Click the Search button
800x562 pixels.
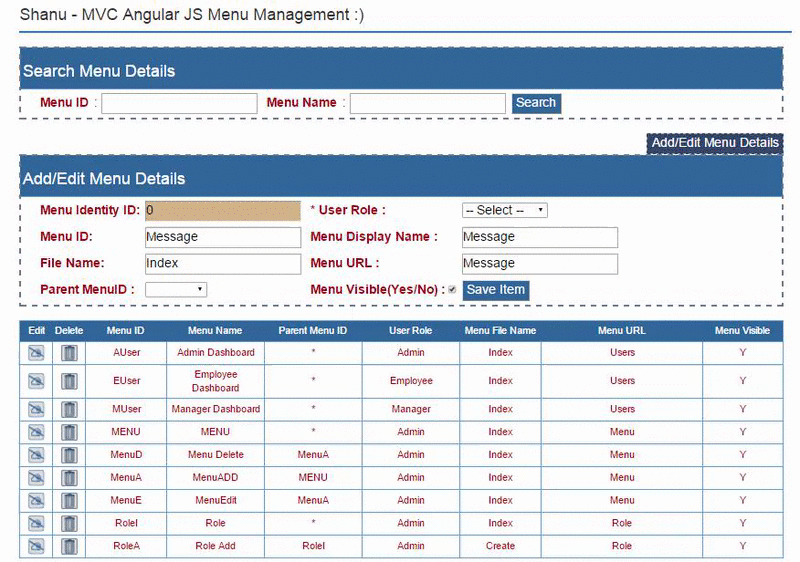(536, 103)
